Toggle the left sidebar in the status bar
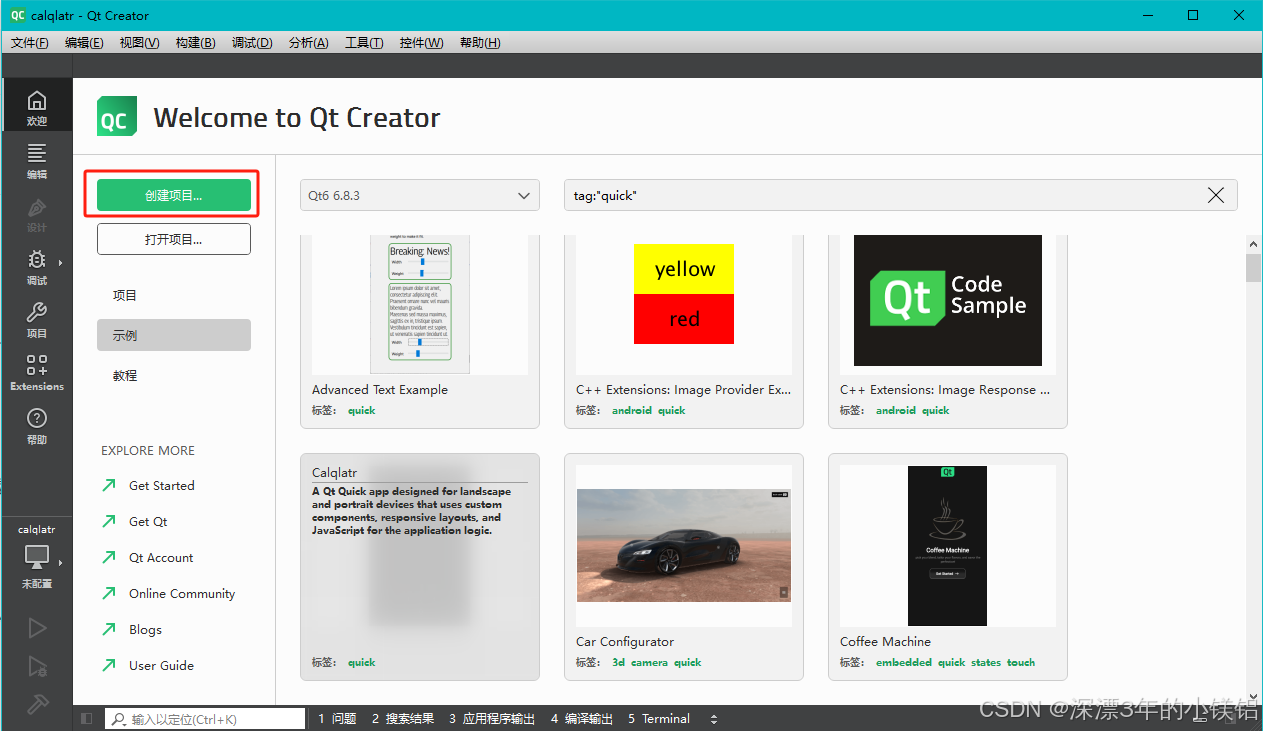Image resolution: width=1263 pixels, height=731 pixels. tap(87, 718)
